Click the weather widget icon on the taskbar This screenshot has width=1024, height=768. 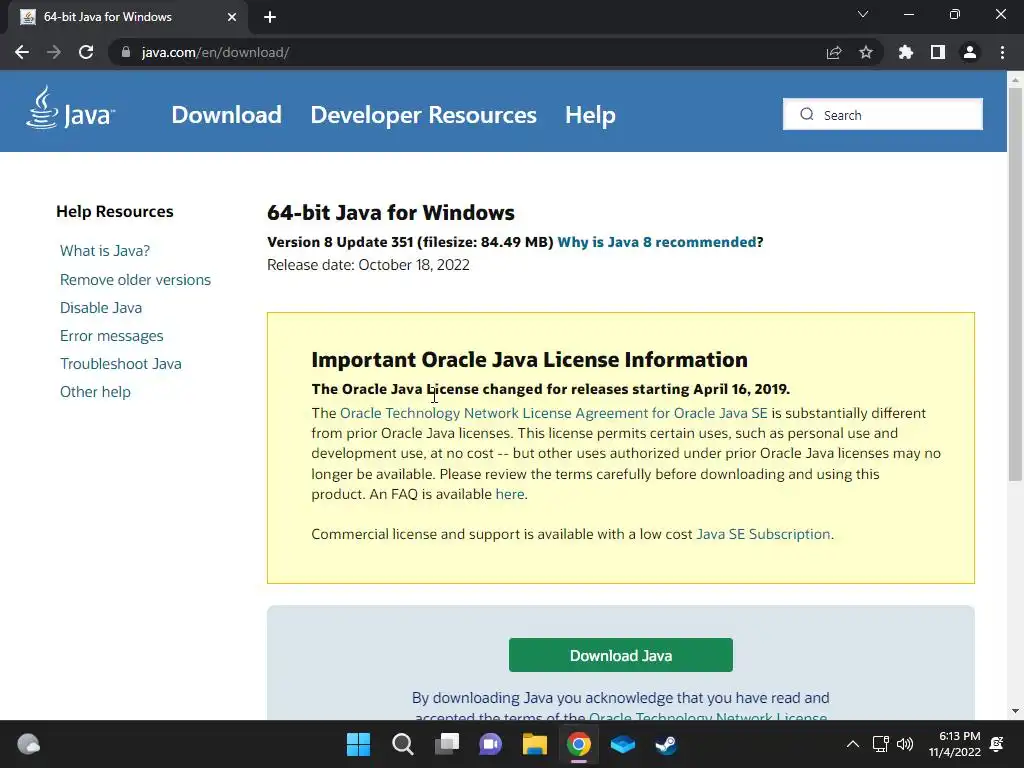tap(28, 744)
